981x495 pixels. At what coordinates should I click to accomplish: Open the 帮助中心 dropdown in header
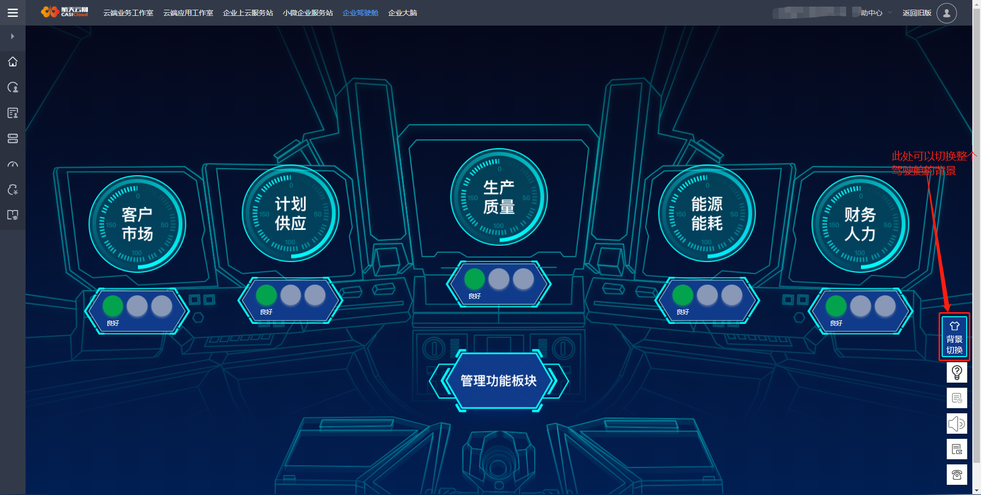871,13
